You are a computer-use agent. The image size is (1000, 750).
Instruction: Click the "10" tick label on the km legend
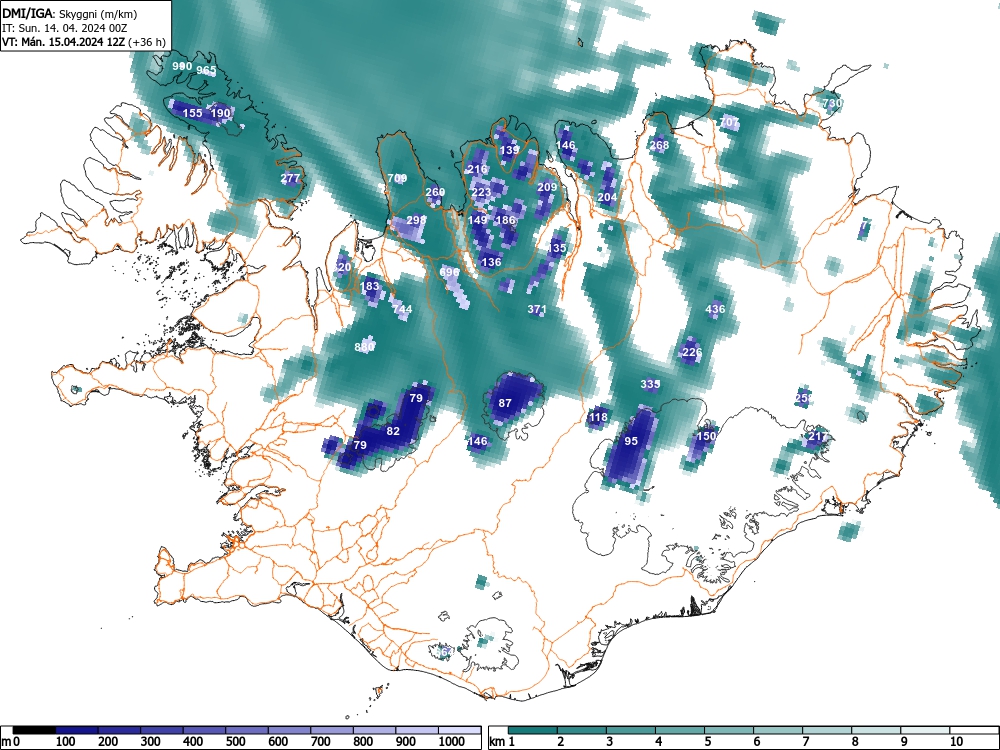point(956,742)
